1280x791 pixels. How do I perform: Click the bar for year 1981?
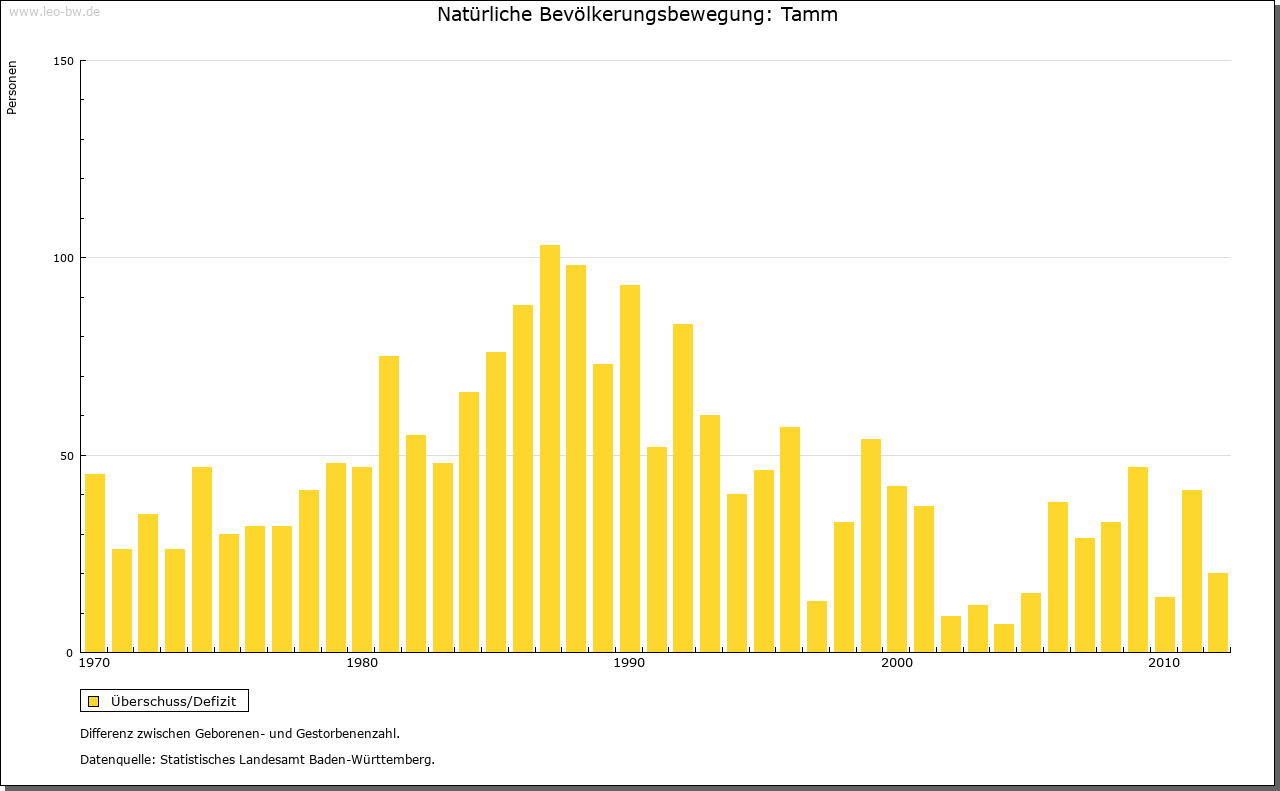tap(389, 504)
